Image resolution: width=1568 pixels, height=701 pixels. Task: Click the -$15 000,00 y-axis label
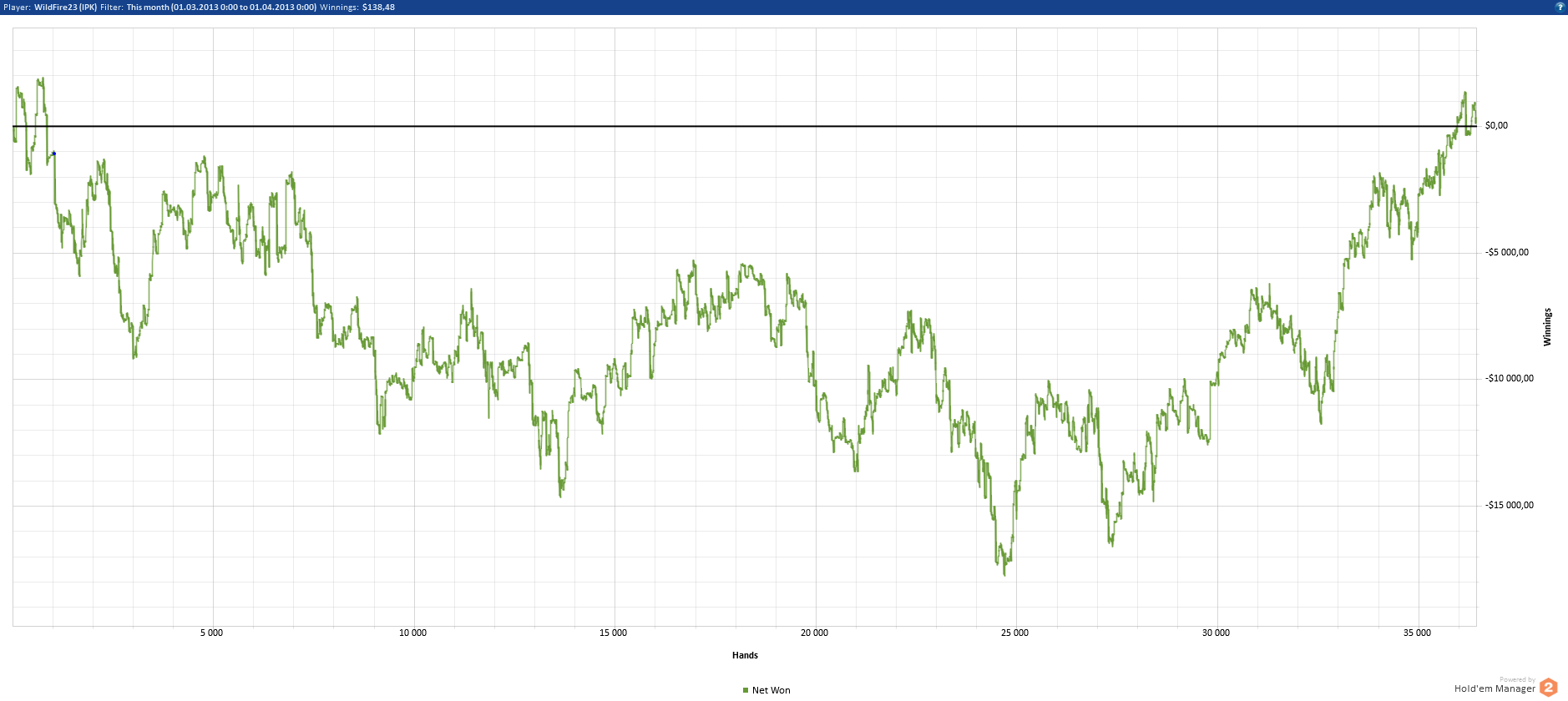tap(1509, 505)
